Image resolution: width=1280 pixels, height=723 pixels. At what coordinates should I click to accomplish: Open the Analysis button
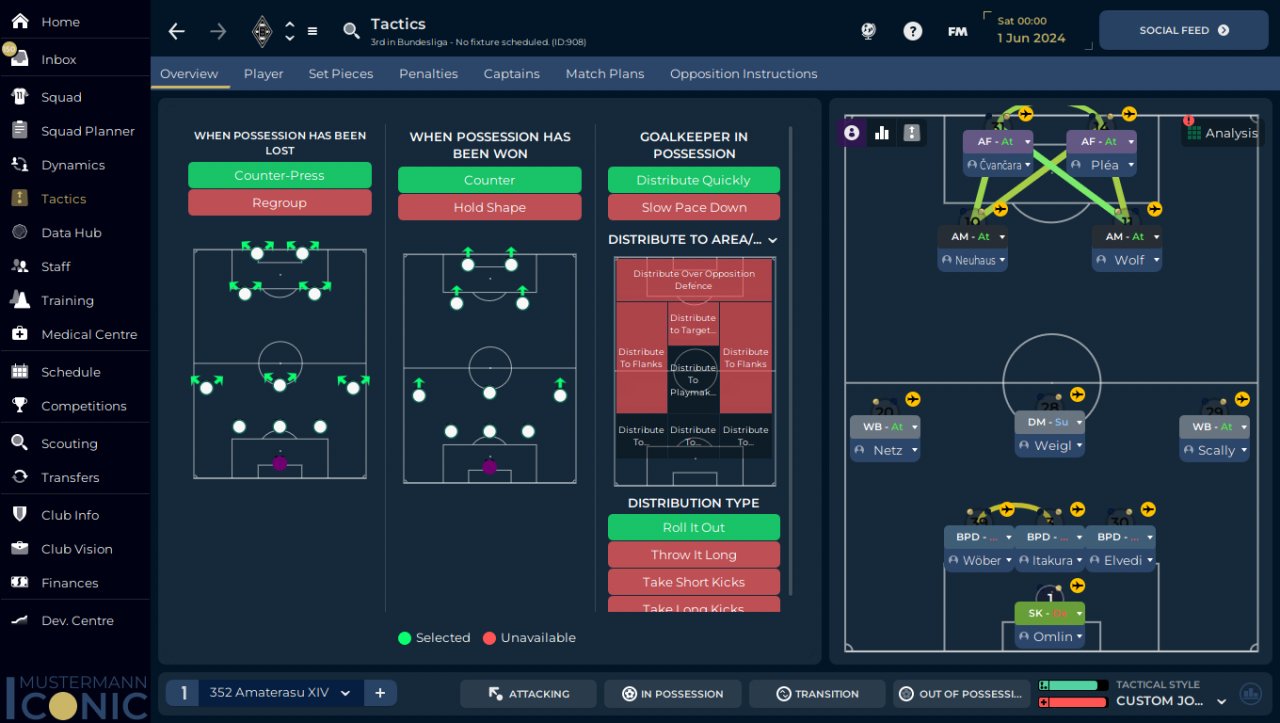[x=1222, y=133]
